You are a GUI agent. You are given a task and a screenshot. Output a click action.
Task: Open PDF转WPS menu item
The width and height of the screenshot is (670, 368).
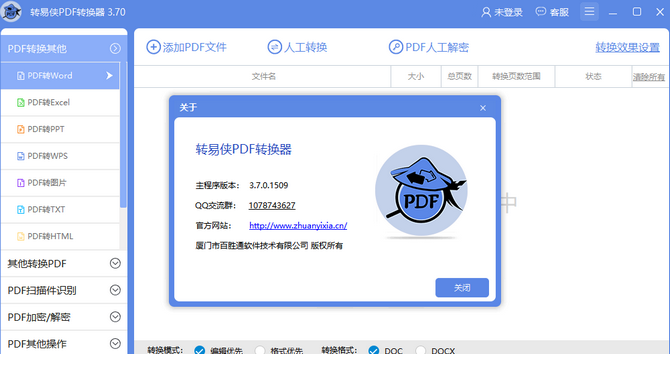tap(60, 156)
